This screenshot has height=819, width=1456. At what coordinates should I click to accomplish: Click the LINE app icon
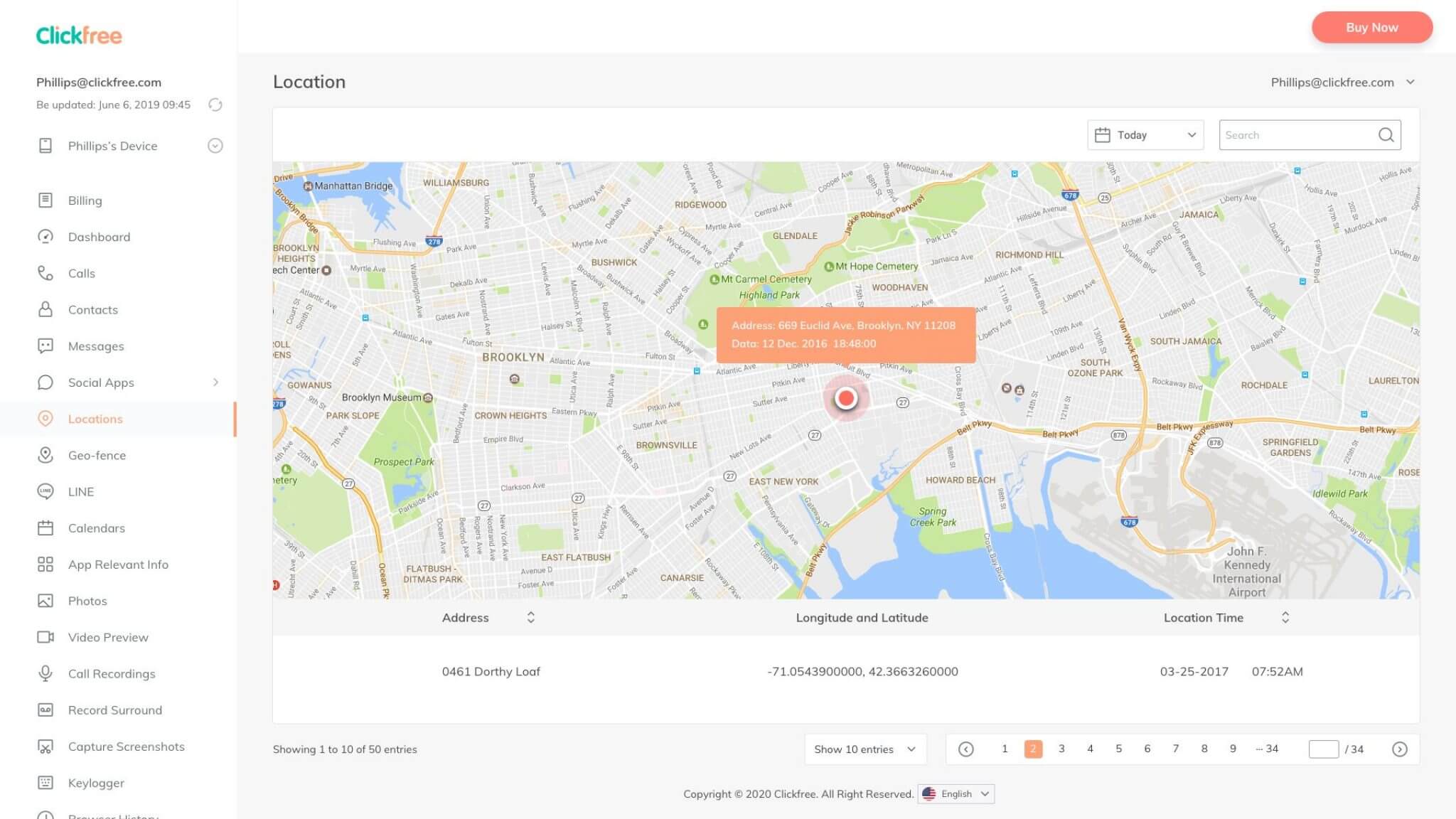45,491
